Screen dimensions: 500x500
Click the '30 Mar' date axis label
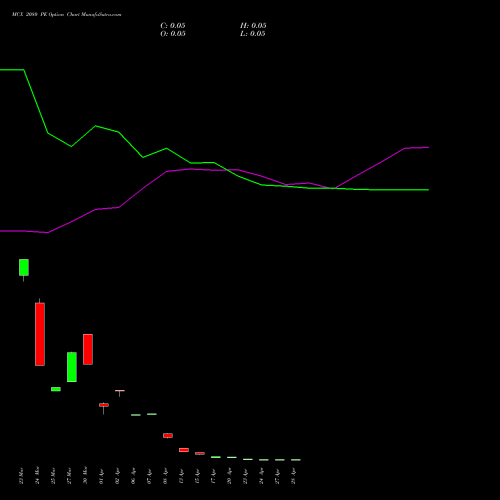click(x=85, y=475)
